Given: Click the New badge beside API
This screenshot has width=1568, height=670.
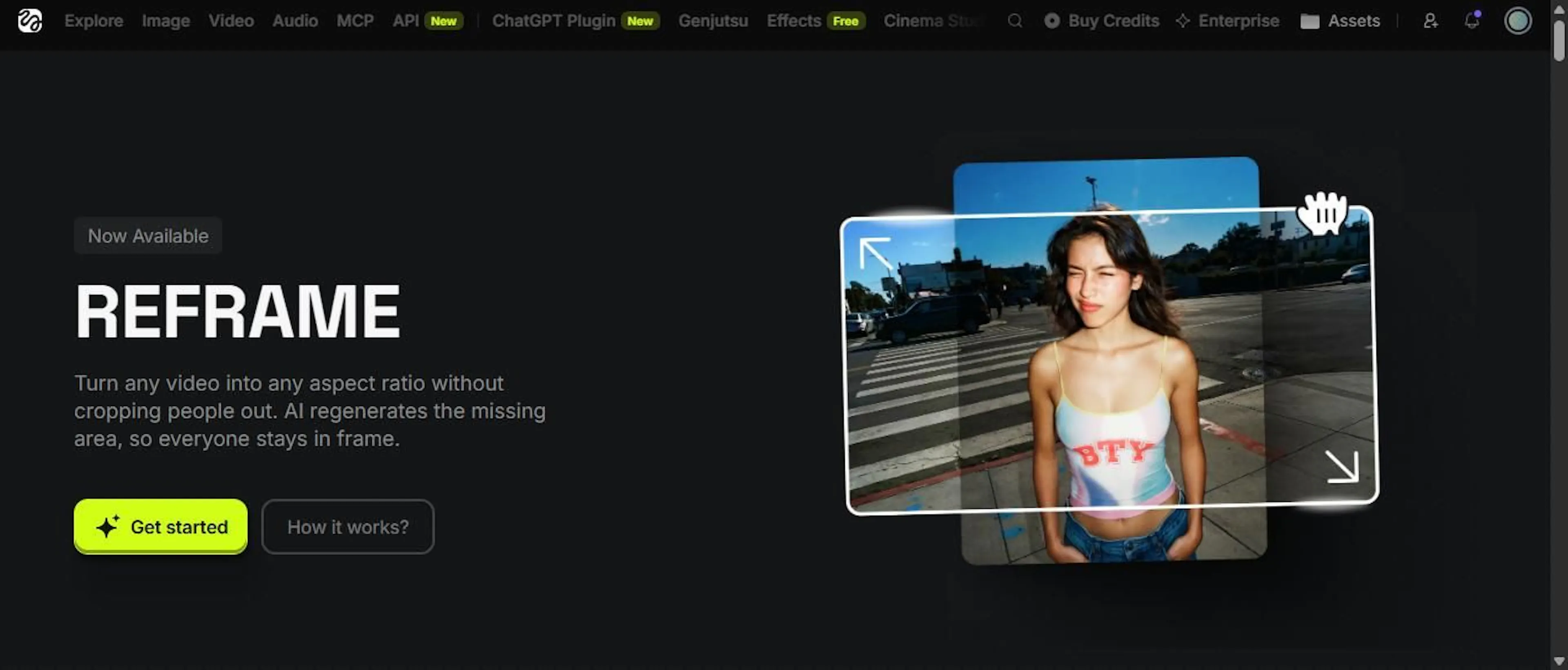Looking at the screenshot, I should [444, 21].
